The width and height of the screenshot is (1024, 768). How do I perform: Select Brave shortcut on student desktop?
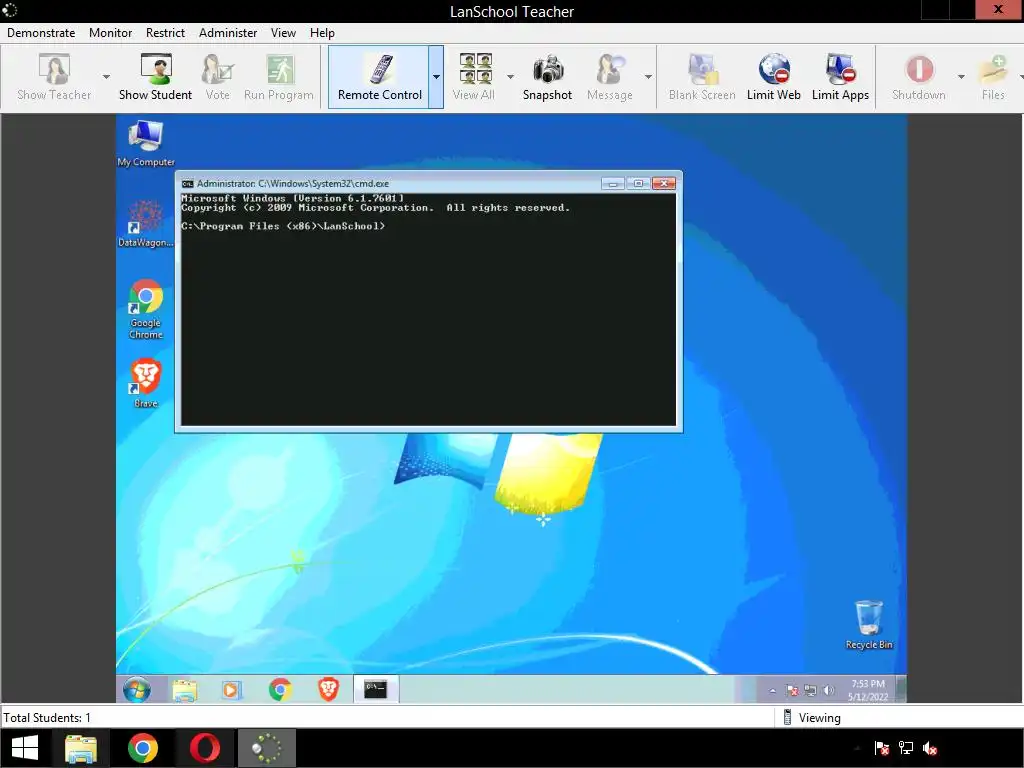pos(146,383)
